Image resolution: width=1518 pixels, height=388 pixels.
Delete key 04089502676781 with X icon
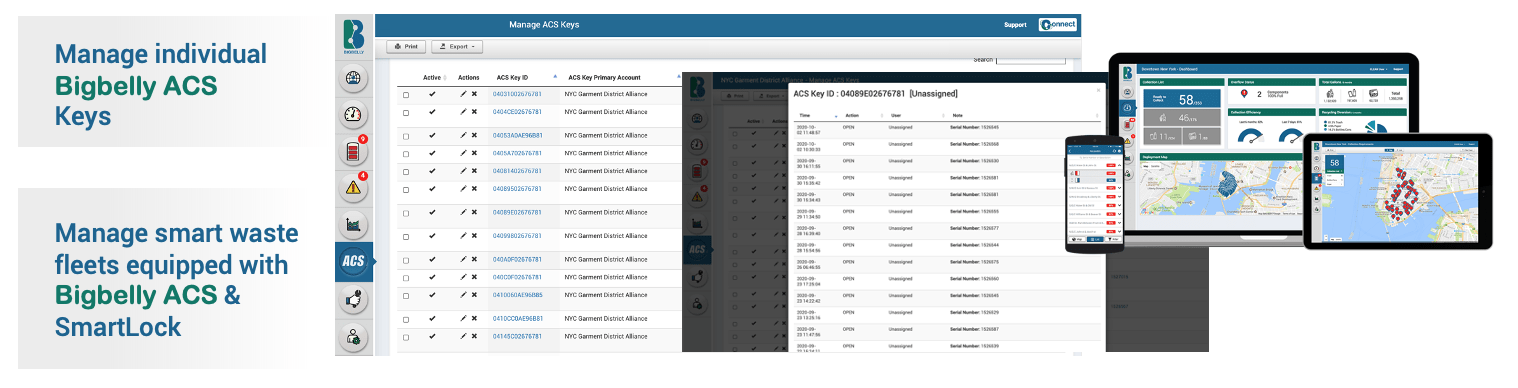coord(474,188)
